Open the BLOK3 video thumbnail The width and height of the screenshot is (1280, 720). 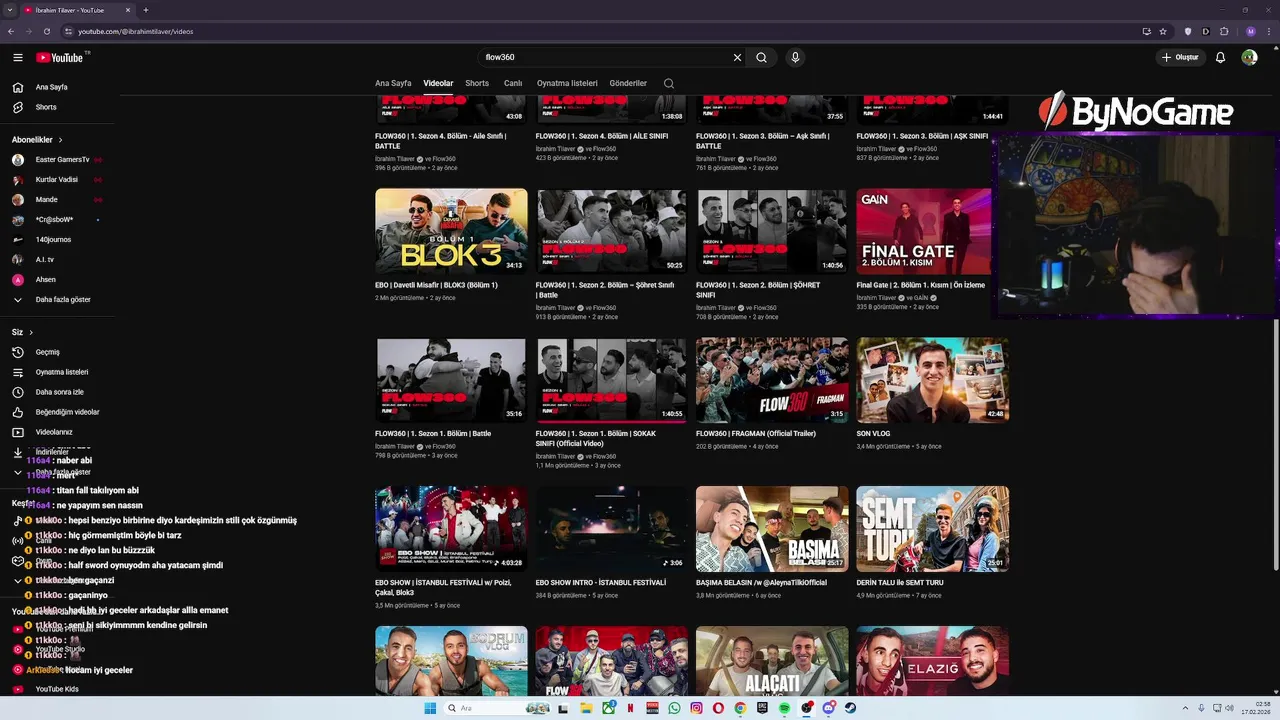point(451,231)
